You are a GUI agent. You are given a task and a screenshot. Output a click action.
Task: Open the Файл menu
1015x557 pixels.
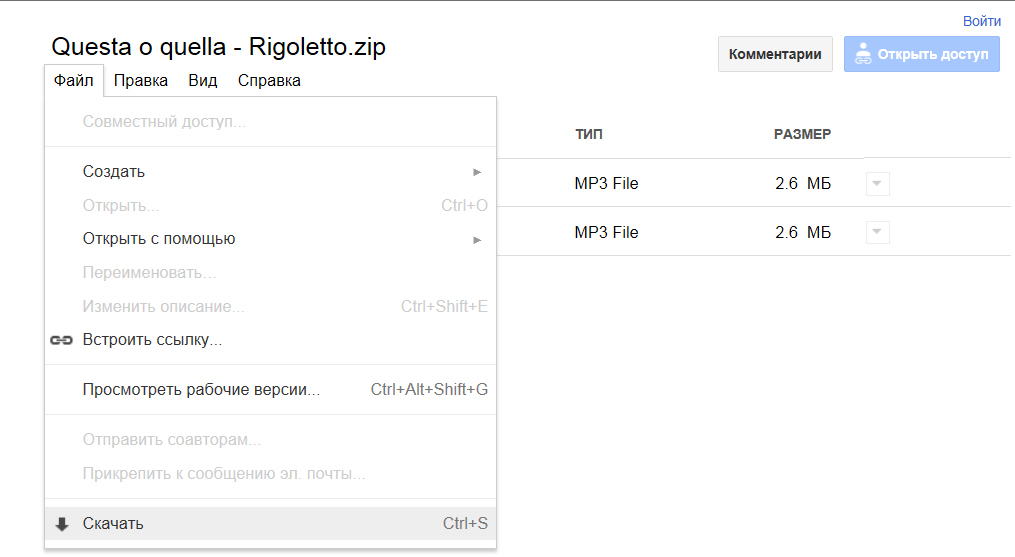(x=74, y=80)
